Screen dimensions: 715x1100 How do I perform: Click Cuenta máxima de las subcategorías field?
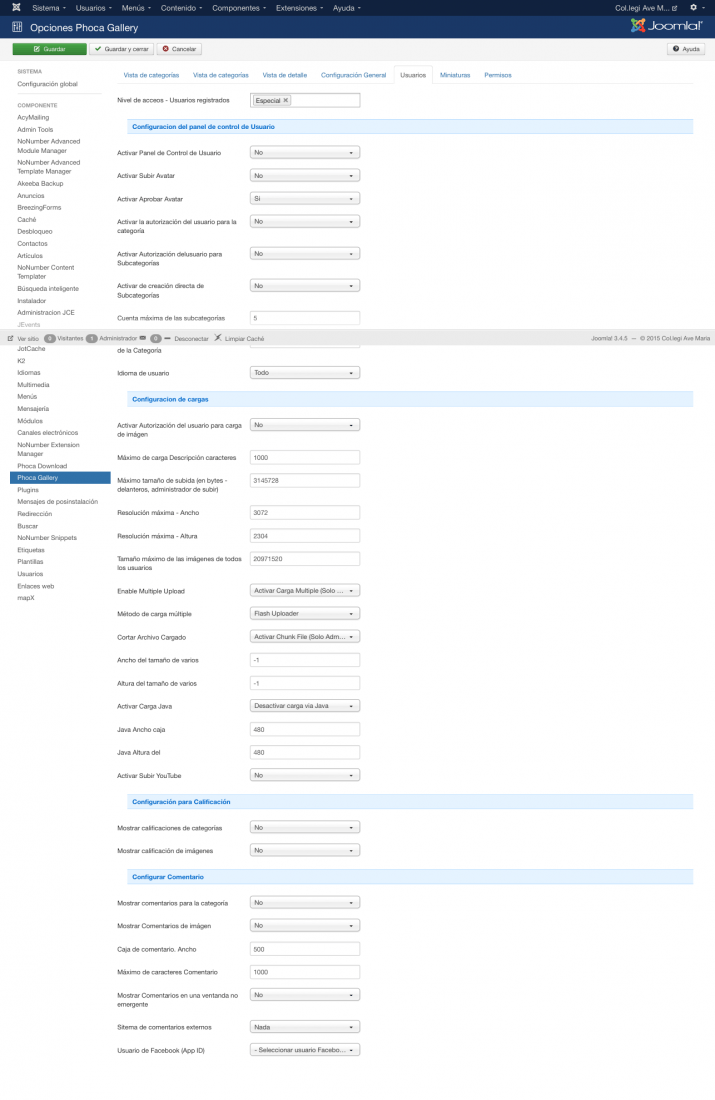pyautogui.click(x=305, y=318)
